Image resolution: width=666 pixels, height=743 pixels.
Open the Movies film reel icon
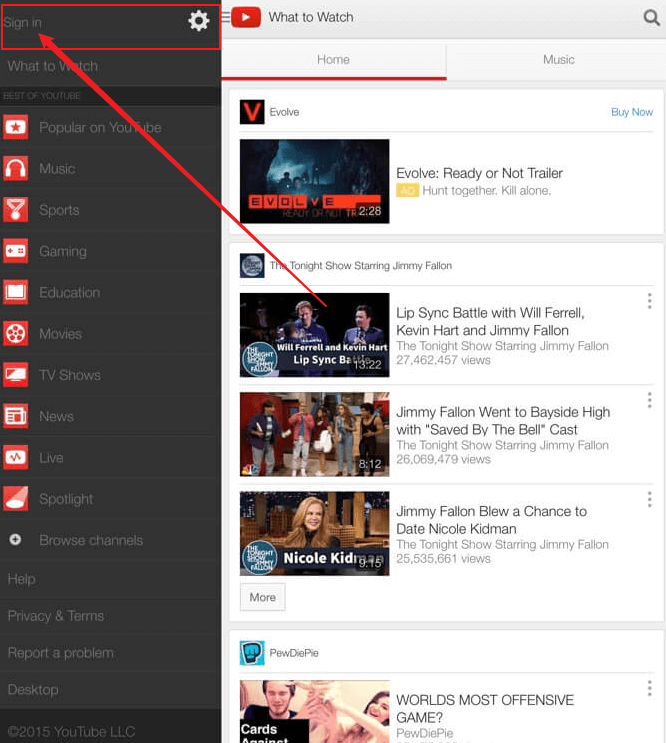[15, 333]
